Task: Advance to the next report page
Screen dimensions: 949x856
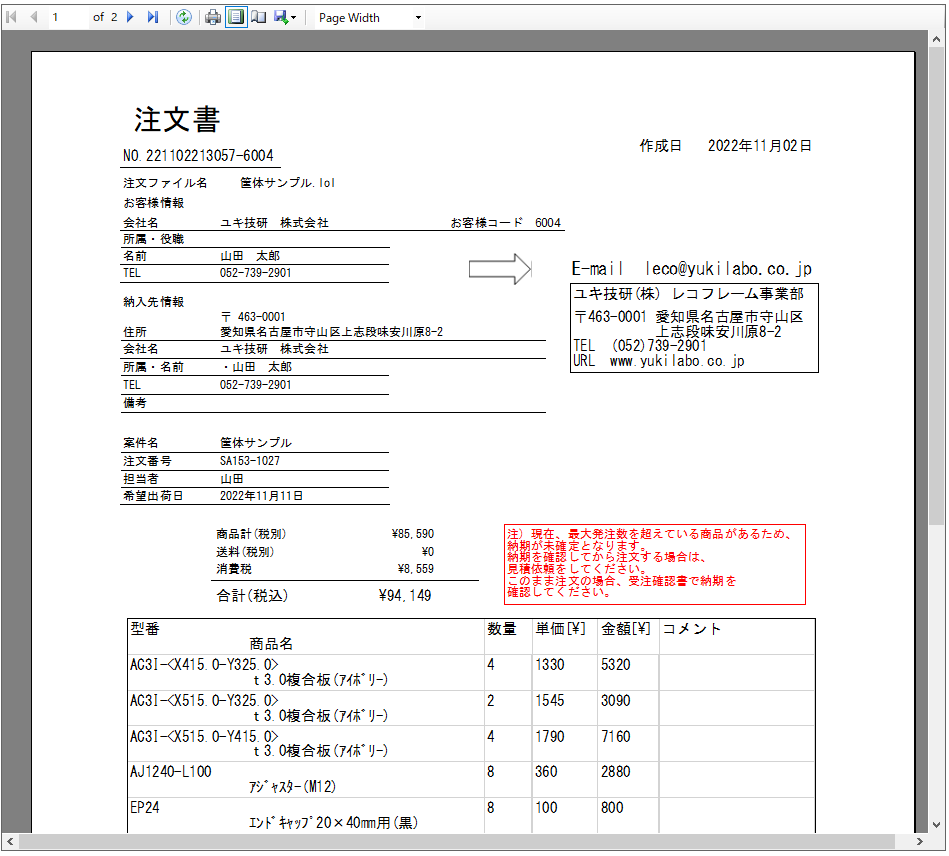Action: [130, 18]
